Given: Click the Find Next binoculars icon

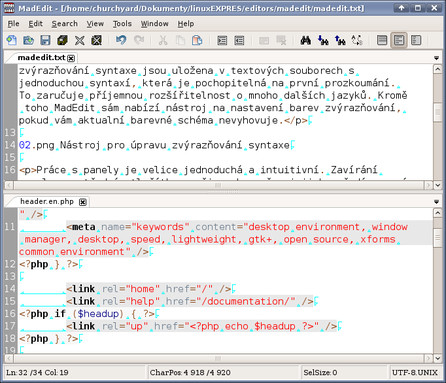Looking at the screenshot, I should (323, 40).
